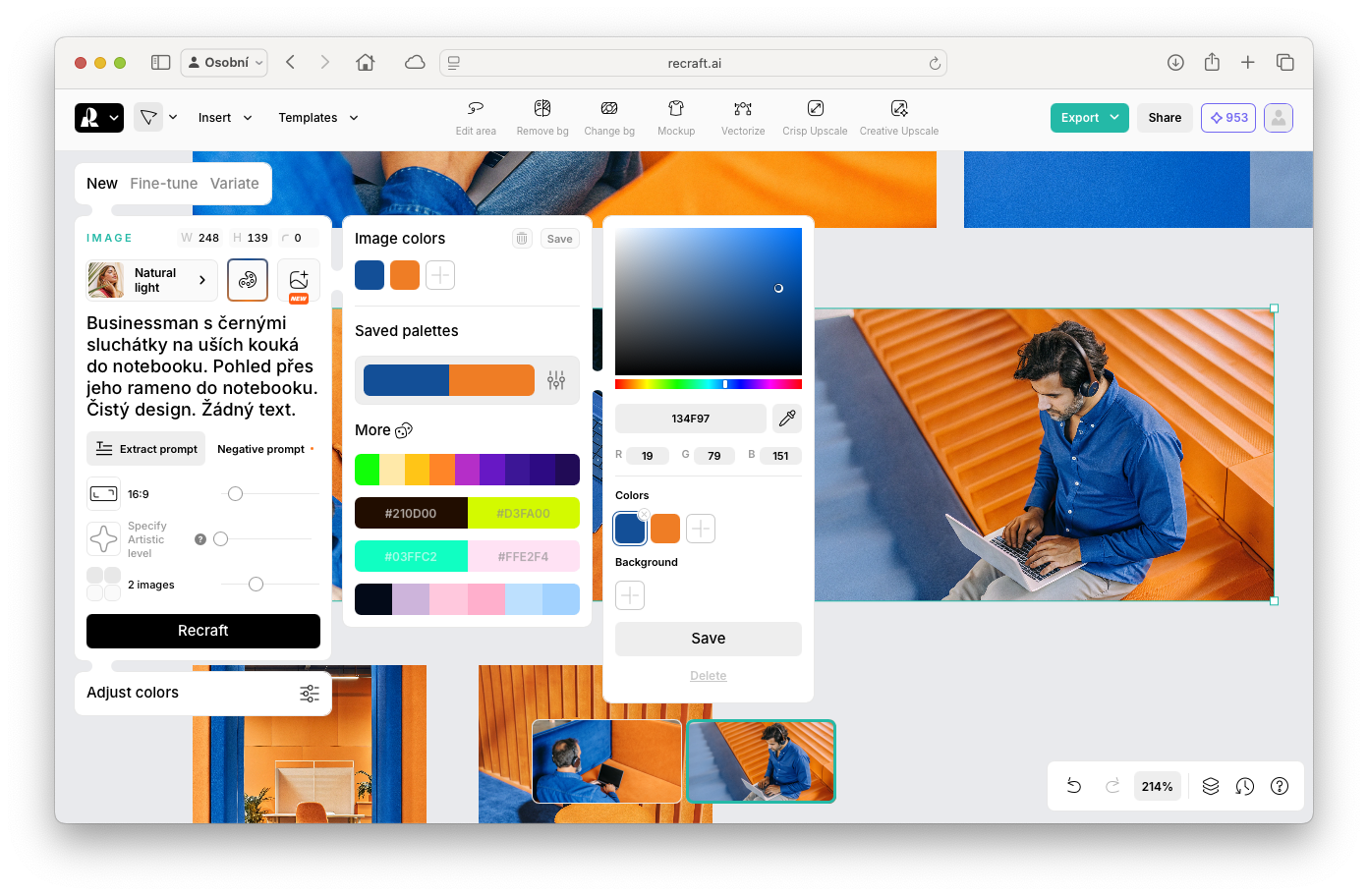Open the palette selection icon button
Viewport: 1368px width, 896px height.
click(248, 280)
